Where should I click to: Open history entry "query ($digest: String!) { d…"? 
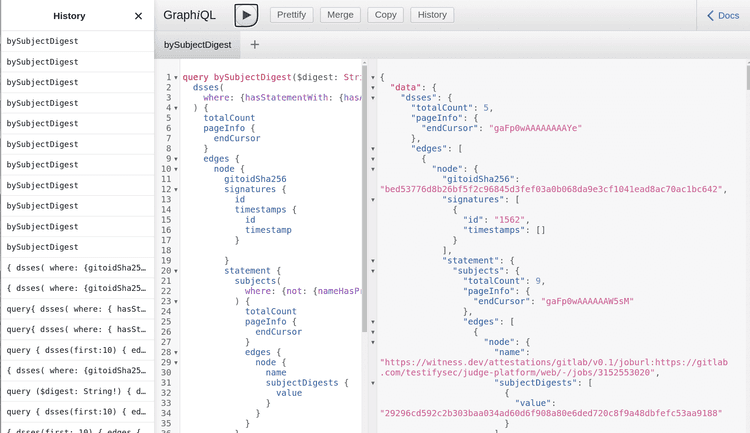click(77, 391)
